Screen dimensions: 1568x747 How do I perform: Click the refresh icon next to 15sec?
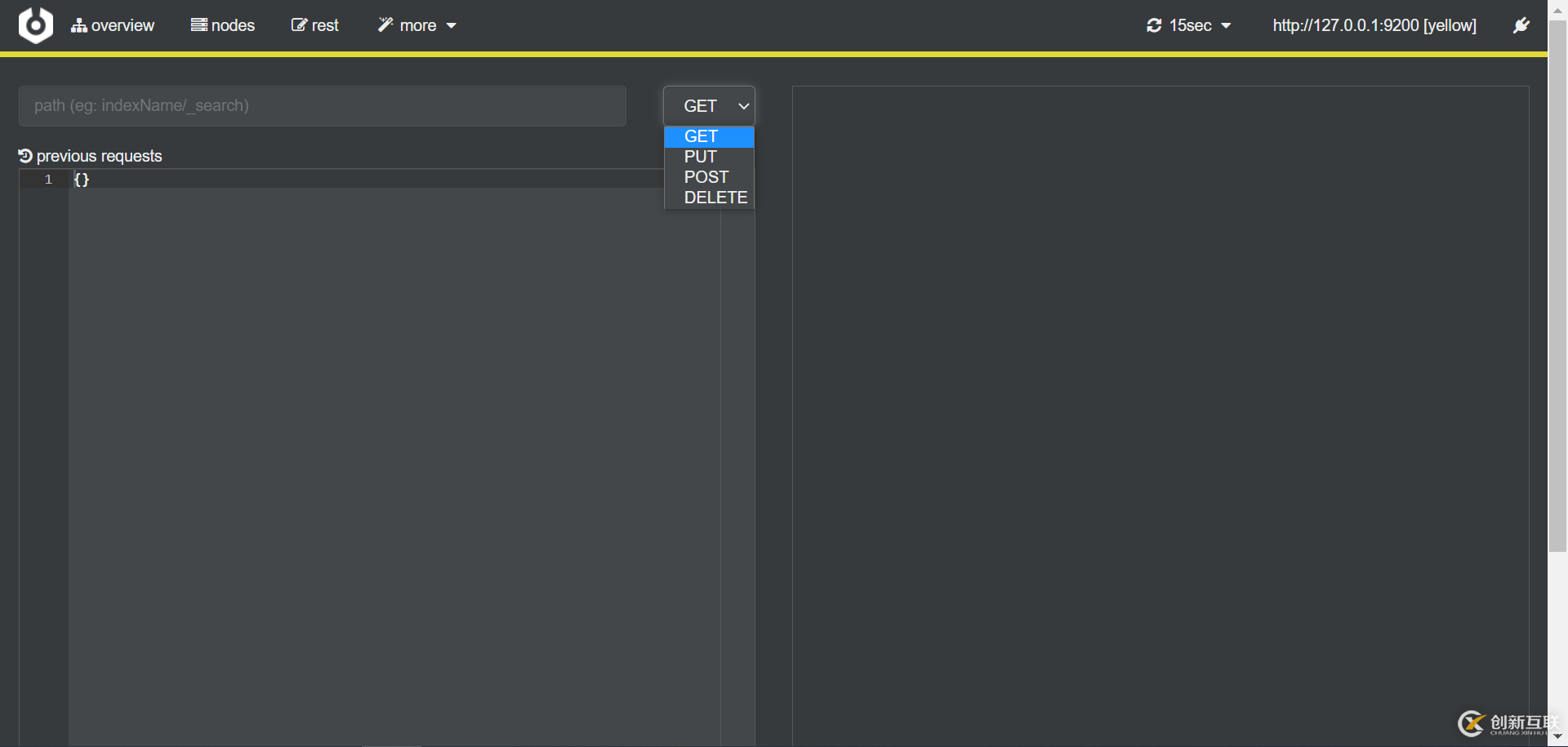(x=1154, y=25)
